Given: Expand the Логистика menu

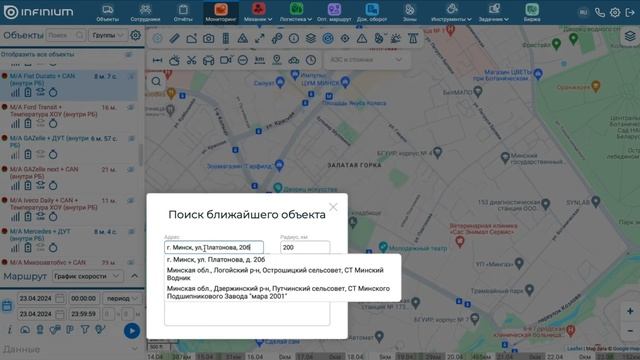Looking at the screenshot, I should point(296,12).
